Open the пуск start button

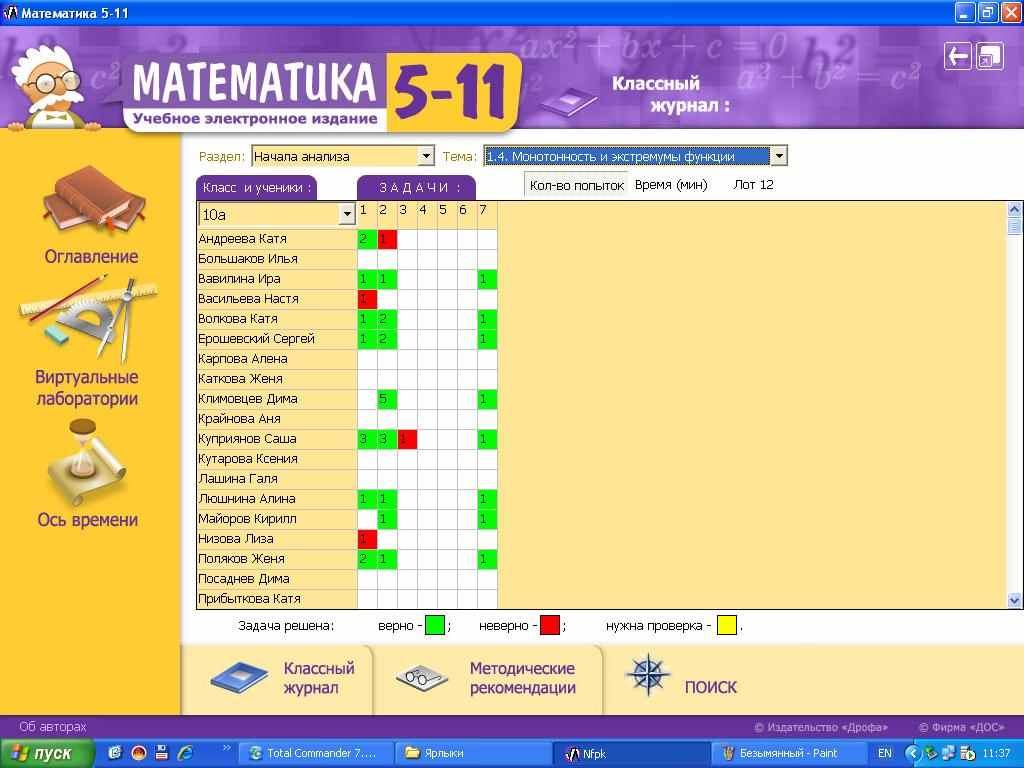[46, 754]
